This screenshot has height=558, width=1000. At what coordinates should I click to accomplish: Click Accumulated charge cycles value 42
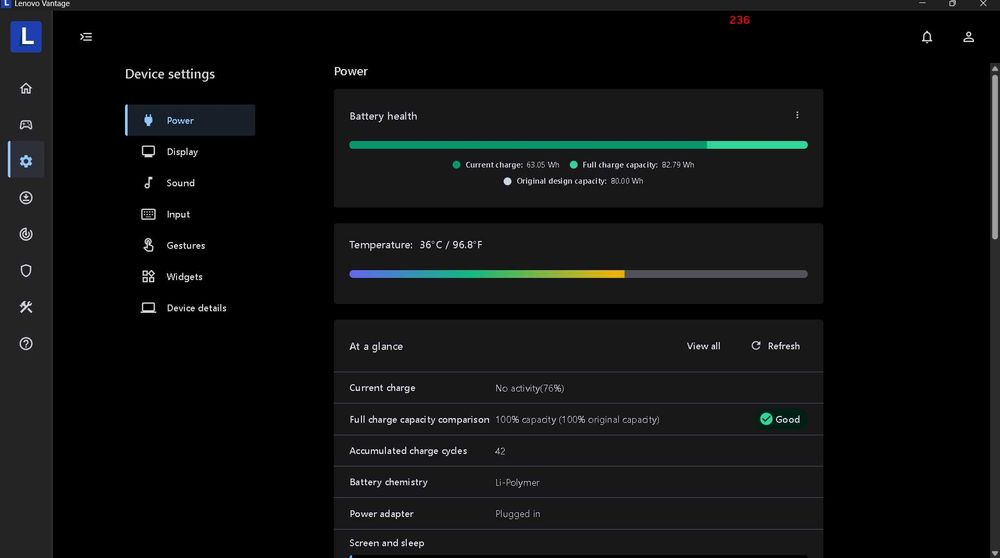500,451
